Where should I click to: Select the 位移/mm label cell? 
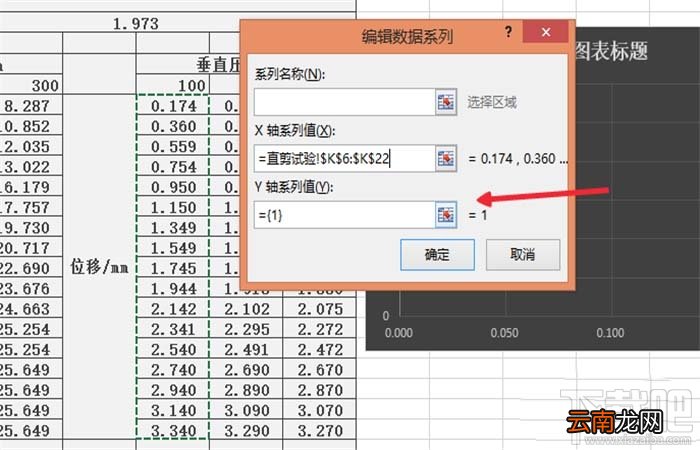coord(99,267)
